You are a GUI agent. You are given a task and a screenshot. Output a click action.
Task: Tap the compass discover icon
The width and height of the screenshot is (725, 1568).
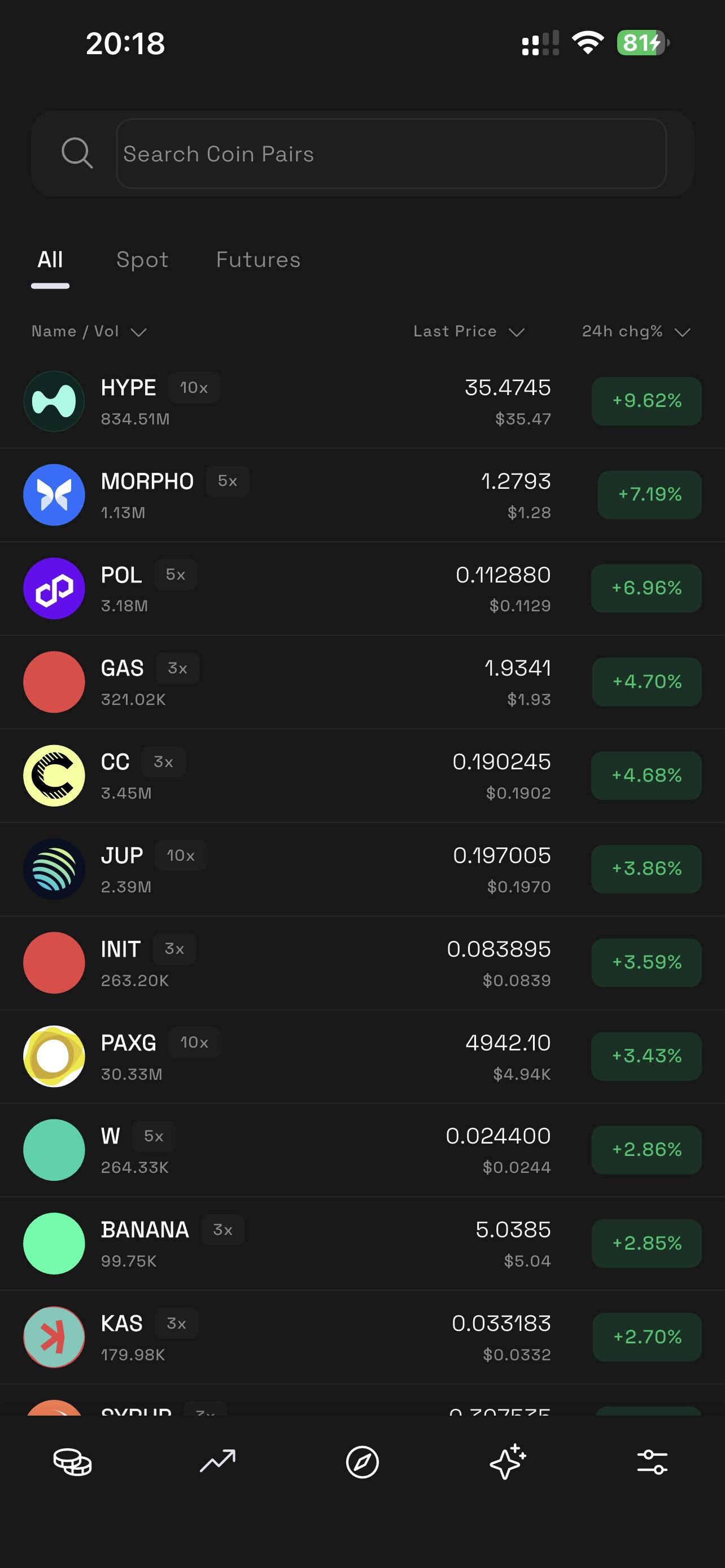click(x=362, y=1462)
